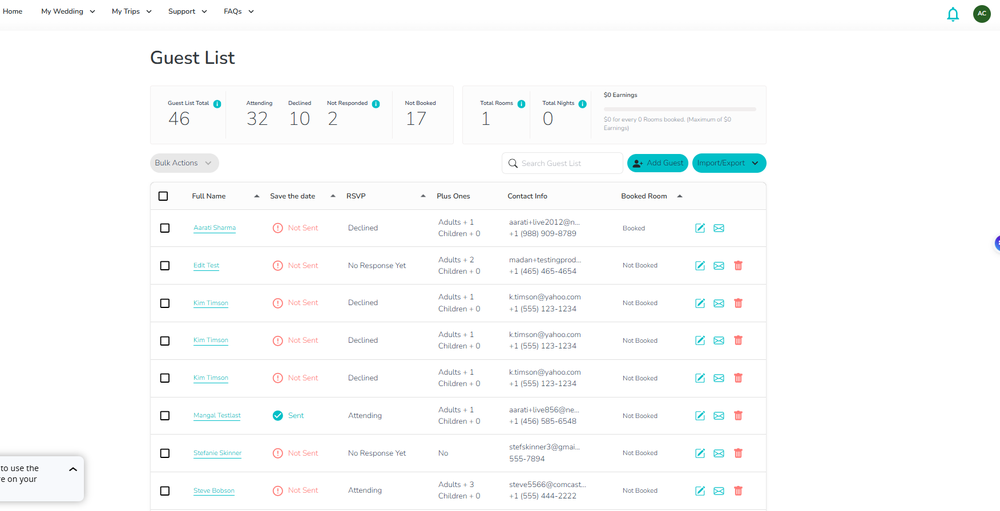Focus the Search Guest List field
Viewport: 1000px width, 511px height.
[562, 163]
